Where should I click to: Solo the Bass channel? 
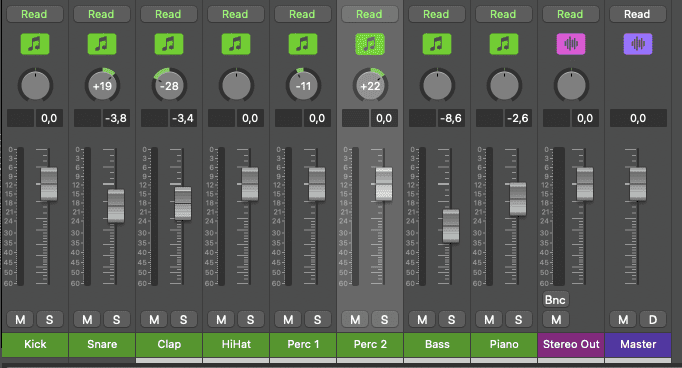pyautogui.click(x=451, y=320)
